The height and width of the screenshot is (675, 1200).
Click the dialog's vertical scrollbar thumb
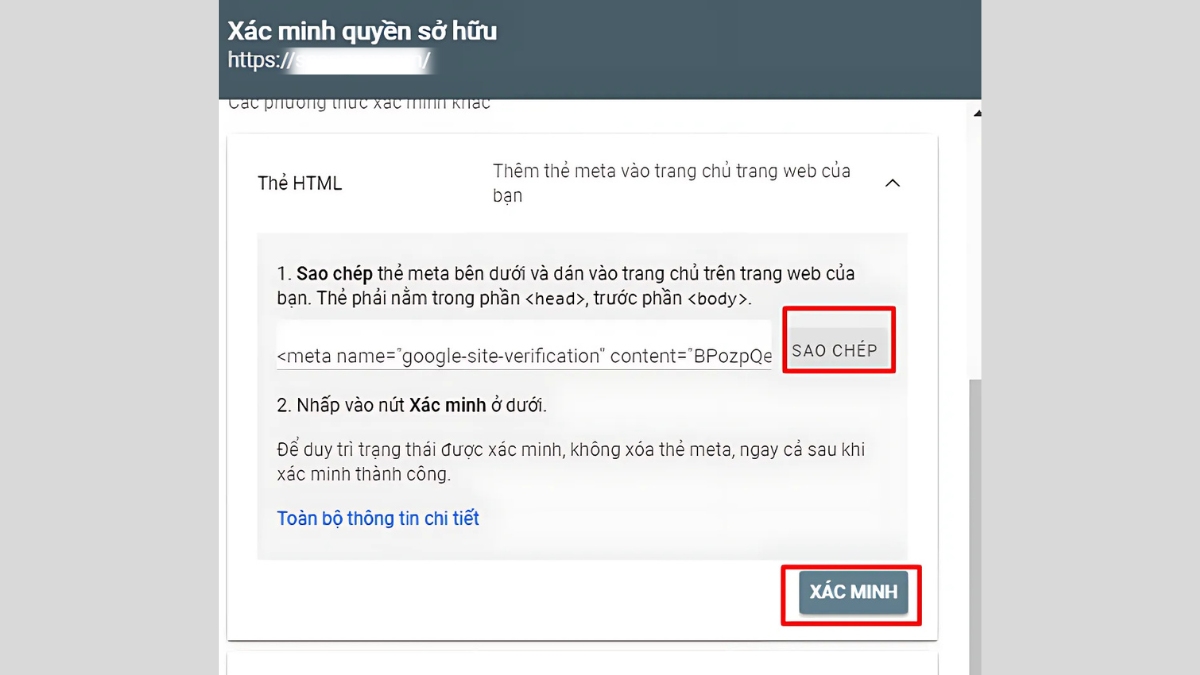point(975,527)
